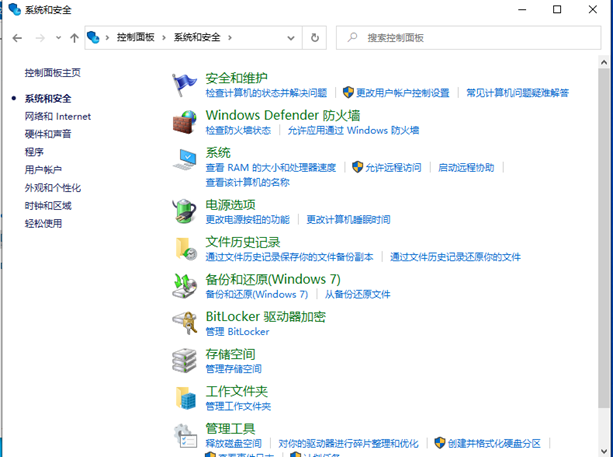Refresh the control panel view
This screenshot has height=457, width=613.
(x=315, y=38)
